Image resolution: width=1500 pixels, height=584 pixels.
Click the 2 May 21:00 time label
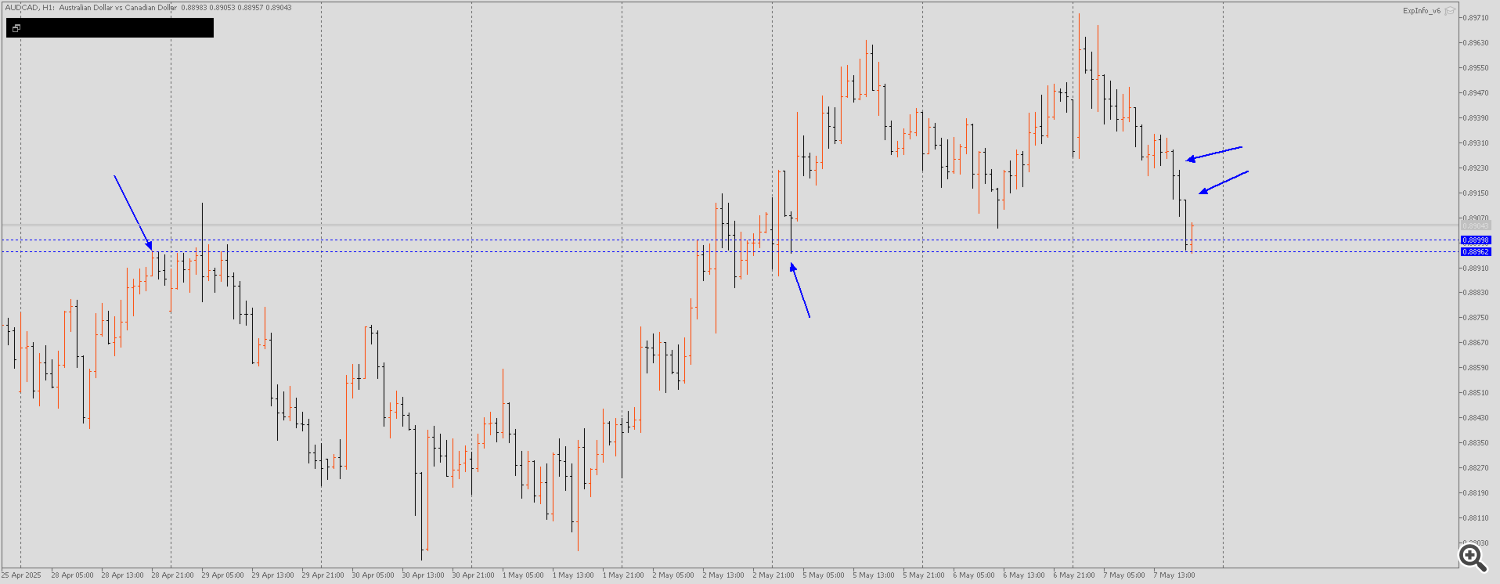[x=773, y=576]
